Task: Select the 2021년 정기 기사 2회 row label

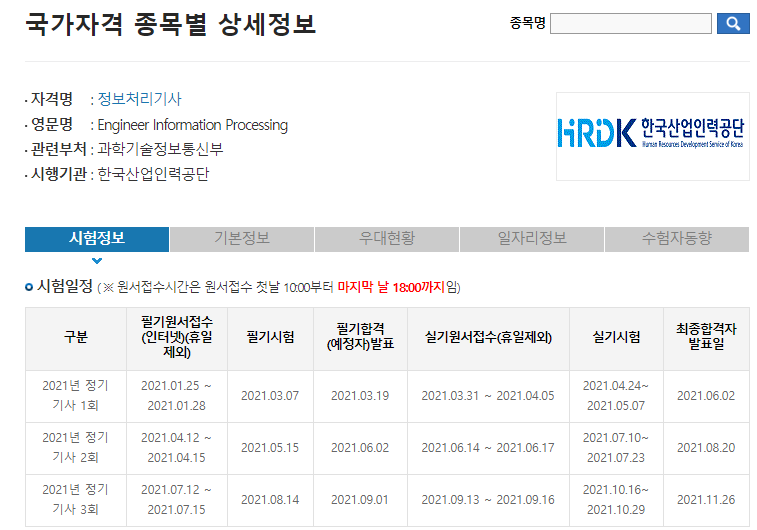Action: [x=76, y=448]
